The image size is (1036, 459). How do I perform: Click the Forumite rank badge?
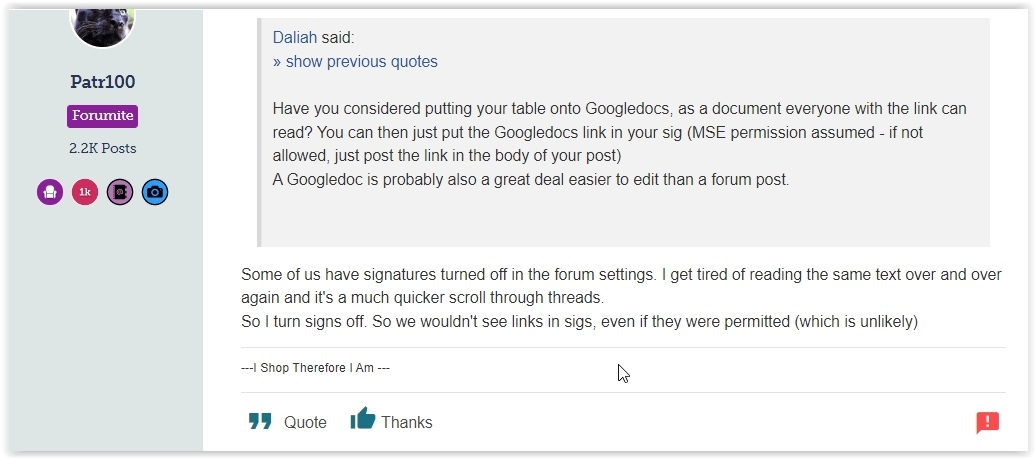tap(102, 116)
